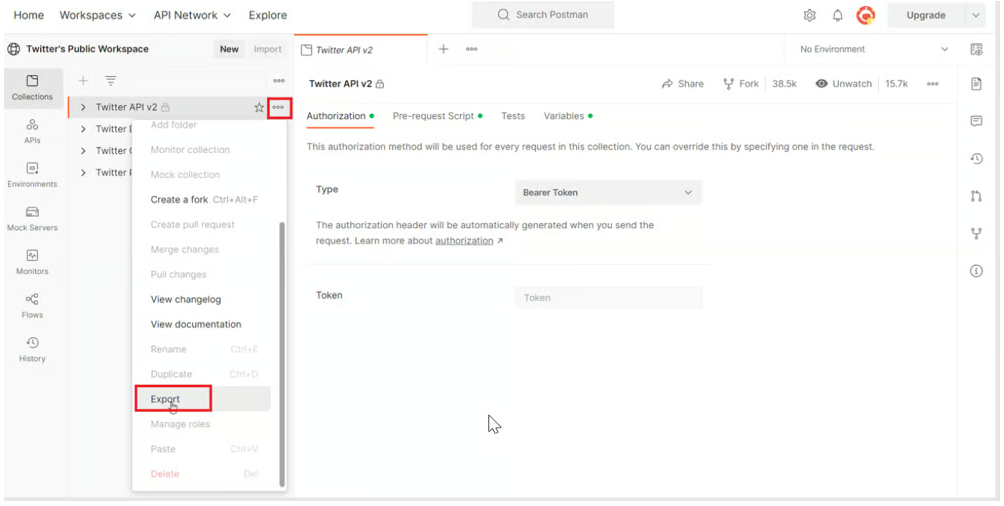Click the filter icon in collections panel
The image size is (1004, 506).
coord(111,81)
